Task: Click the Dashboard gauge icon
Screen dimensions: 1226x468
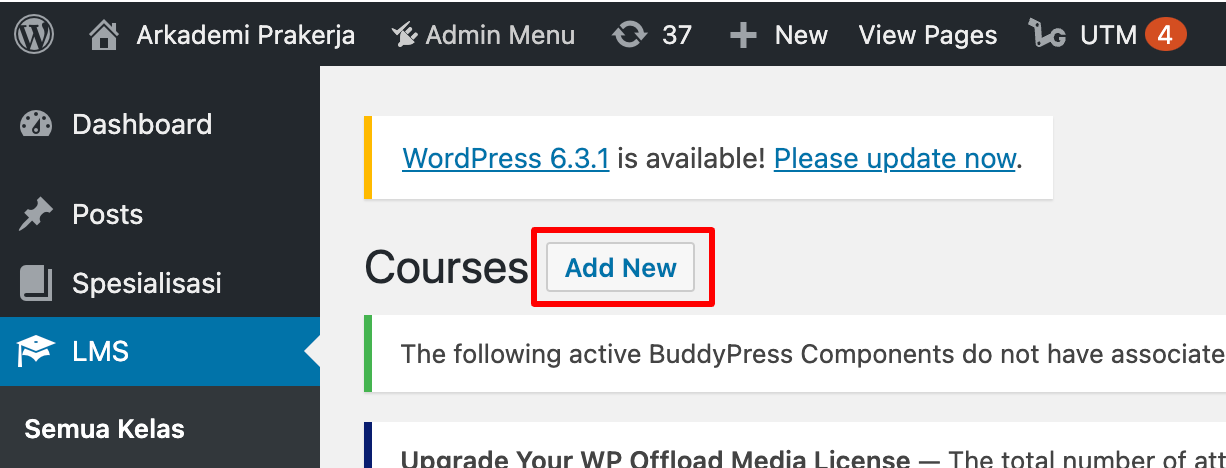Action: (36, 124)
